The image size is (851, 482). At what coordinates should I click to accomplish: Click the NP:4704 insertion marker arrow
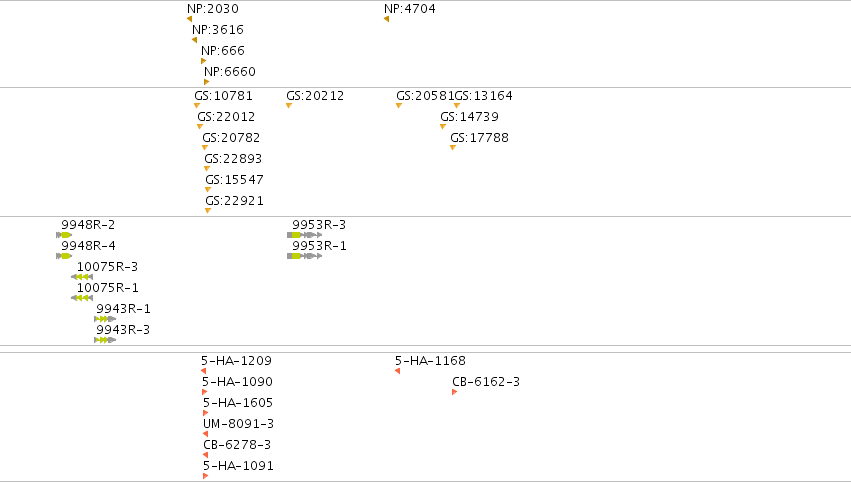tap(386, 19)
